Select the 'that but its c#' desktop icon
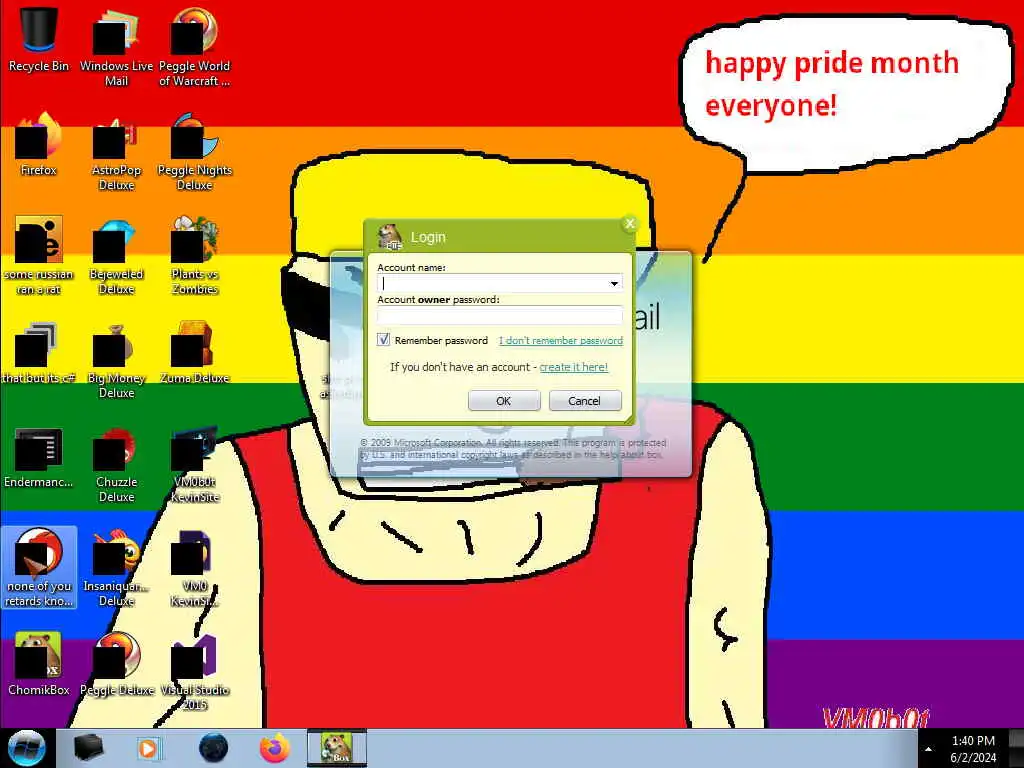The height and width of the screenshot is (768, 1024). [39, 353]
